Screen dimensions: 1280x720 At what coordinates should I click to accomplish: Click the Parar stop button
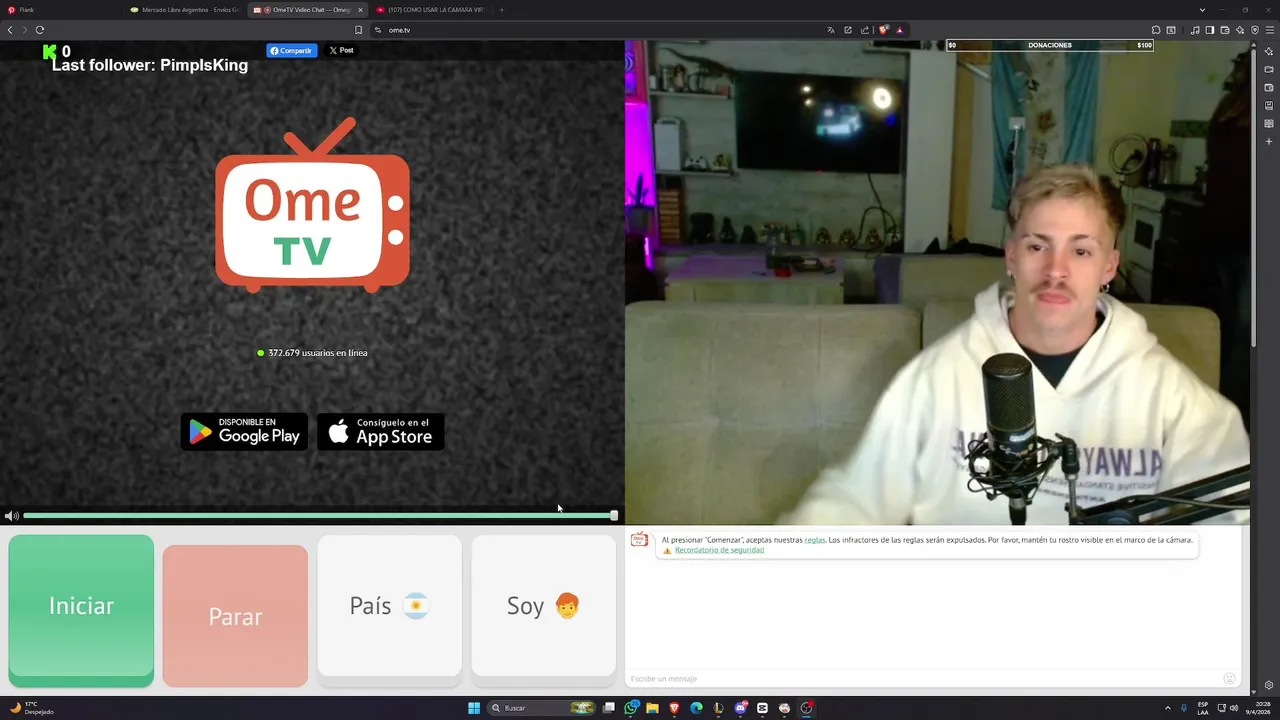[x=235, y=616]
